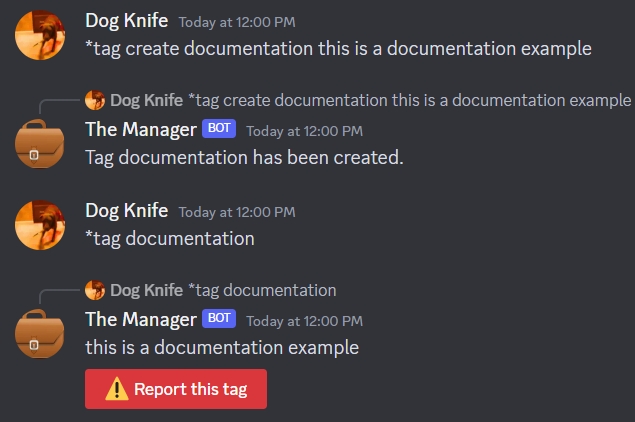635x422 pixels.
Task: Click Dog Knife's avatar beside the tag create message
Action: [x=40, y=36]
